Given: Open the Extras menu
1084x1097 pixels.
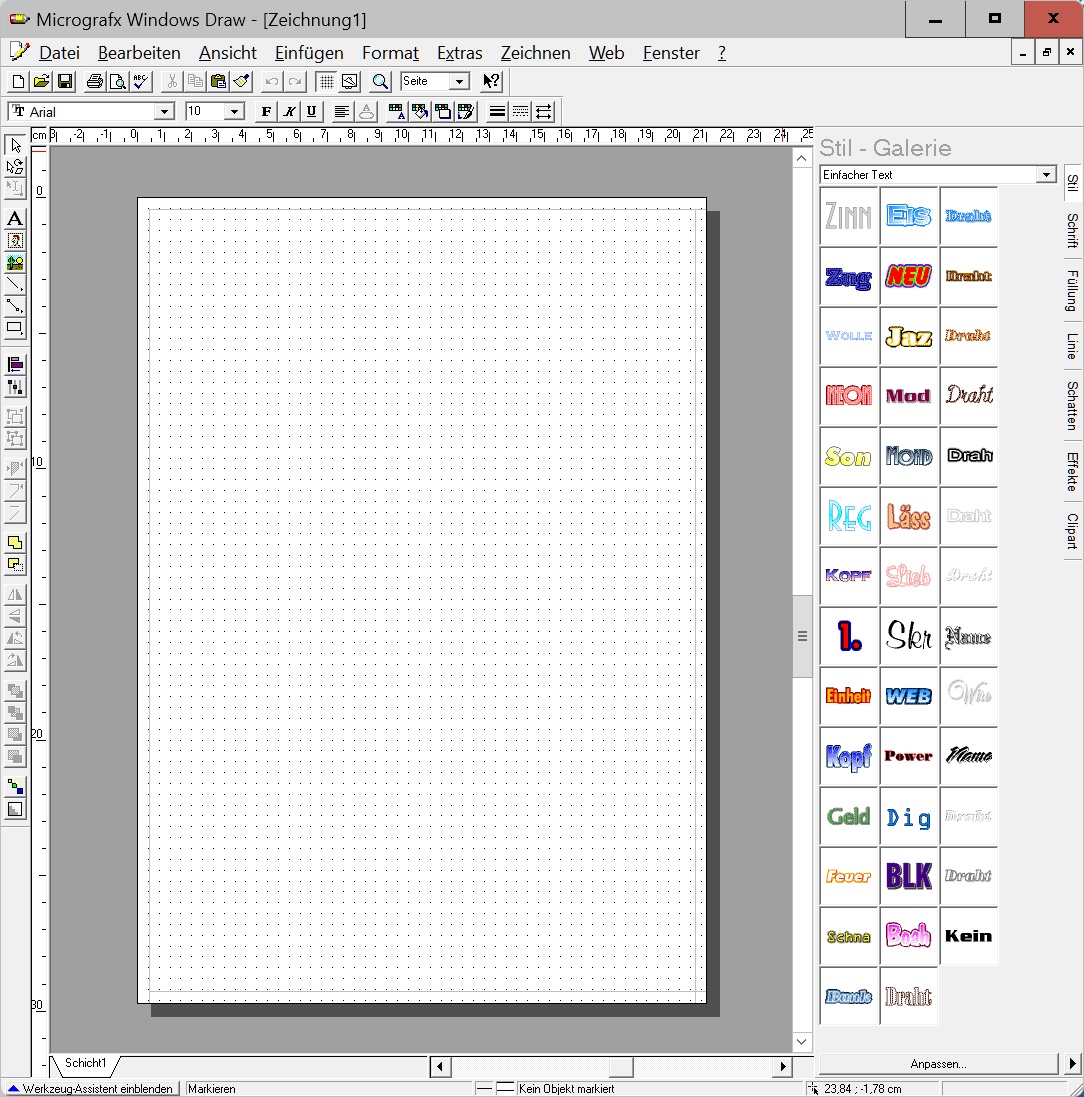Looking at the screenshot, I should pyautogui.click(x=459, y=53).
